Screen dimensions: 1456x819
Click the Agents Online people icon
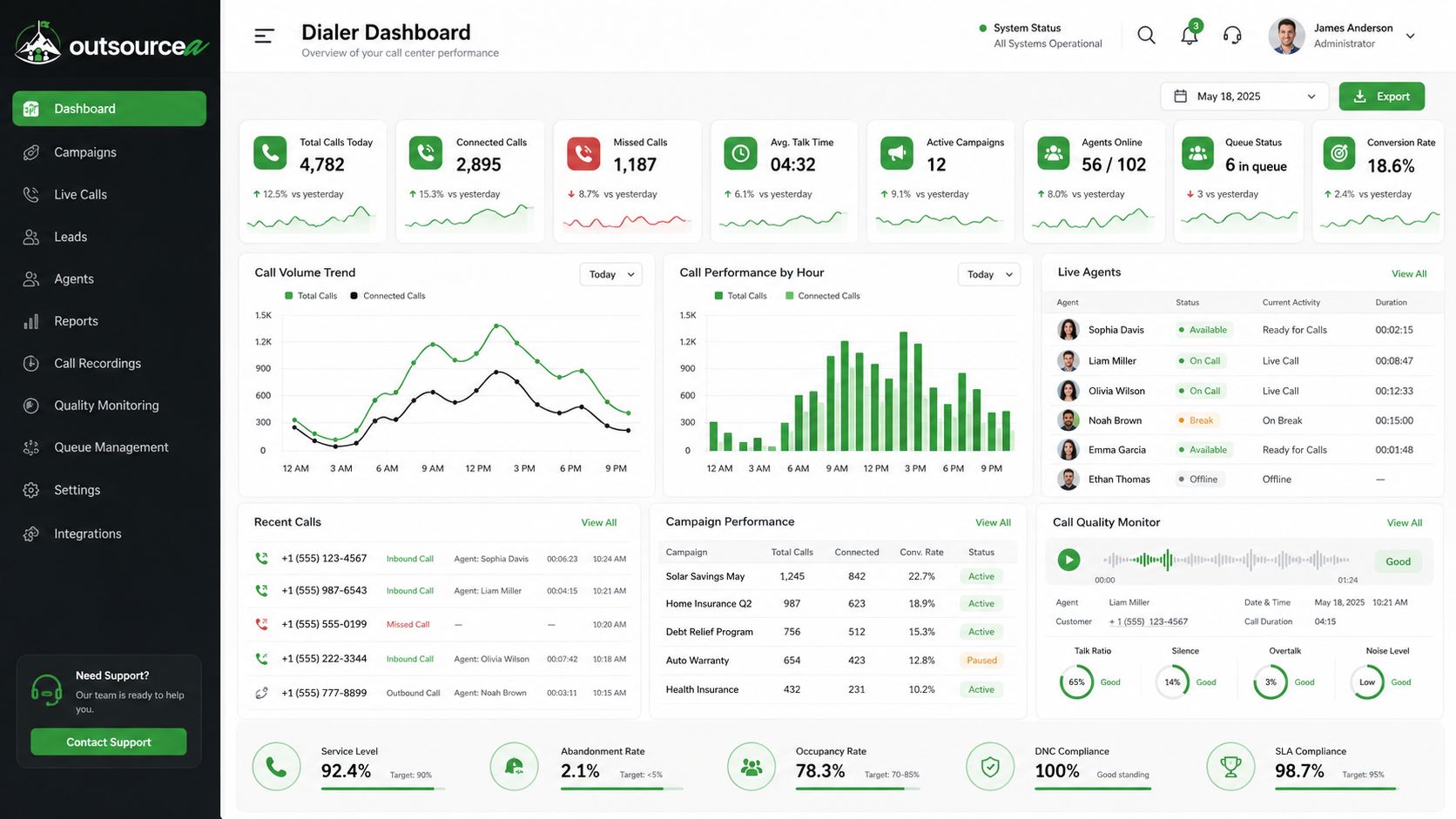point(1054,153)
